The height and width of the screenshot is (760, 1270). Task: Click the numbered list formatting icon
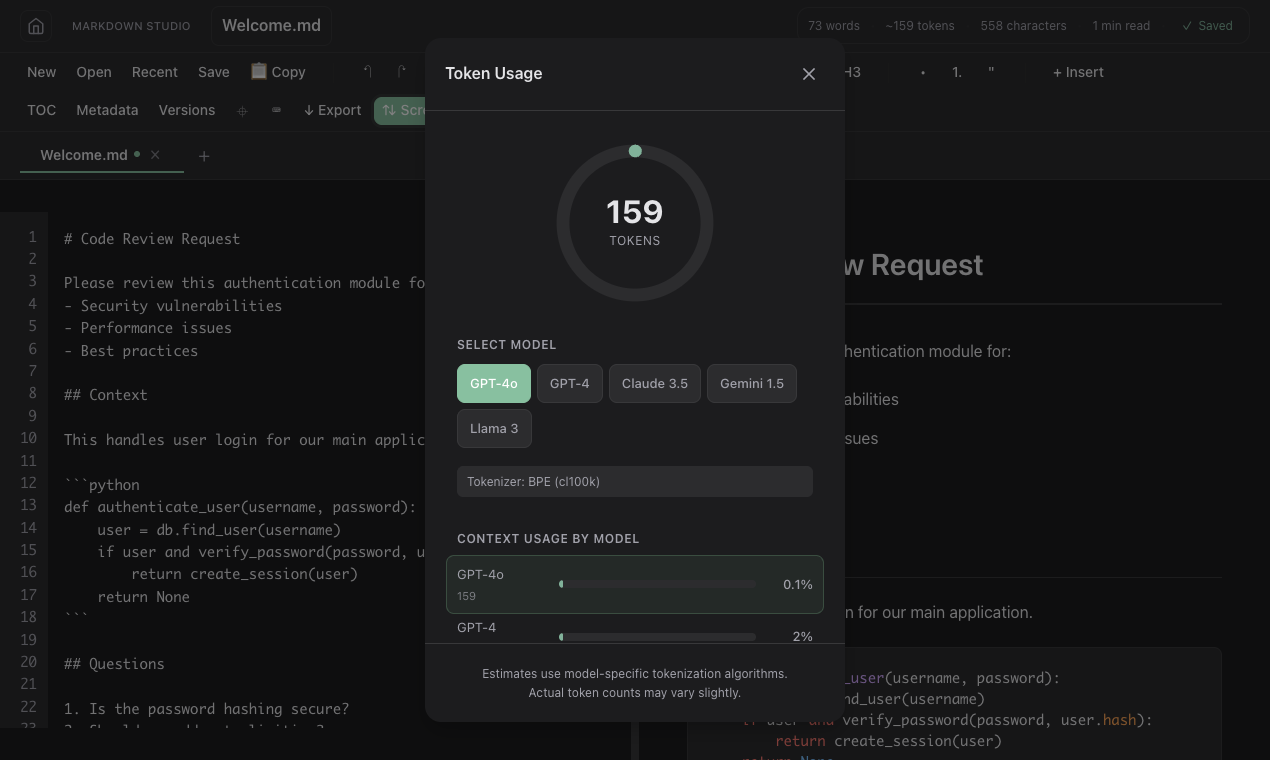956,72
